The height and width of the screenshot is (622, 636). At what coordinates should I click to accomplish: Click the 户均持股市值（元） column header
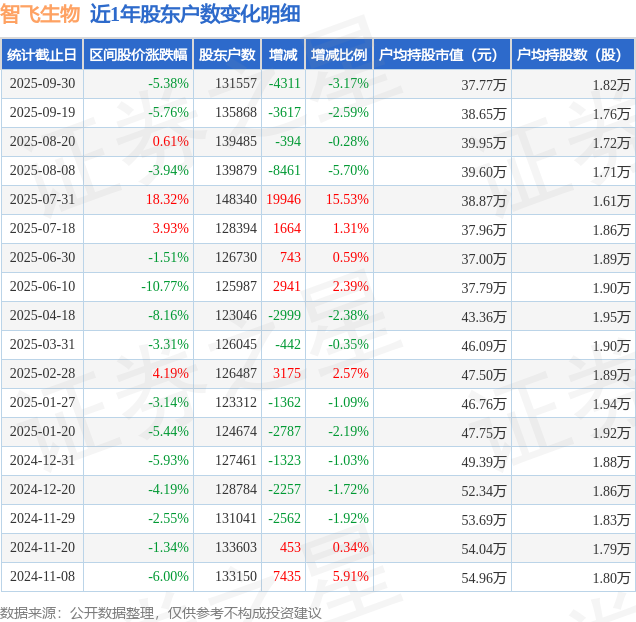[x=440, y=55]
